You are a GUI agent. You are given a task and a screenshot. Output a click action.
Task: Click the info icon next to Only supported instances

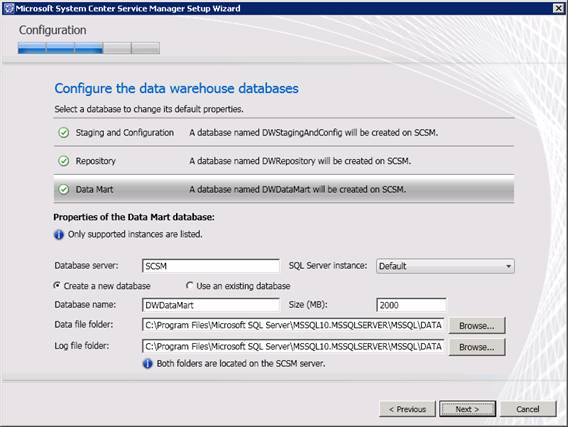[59, 235]
